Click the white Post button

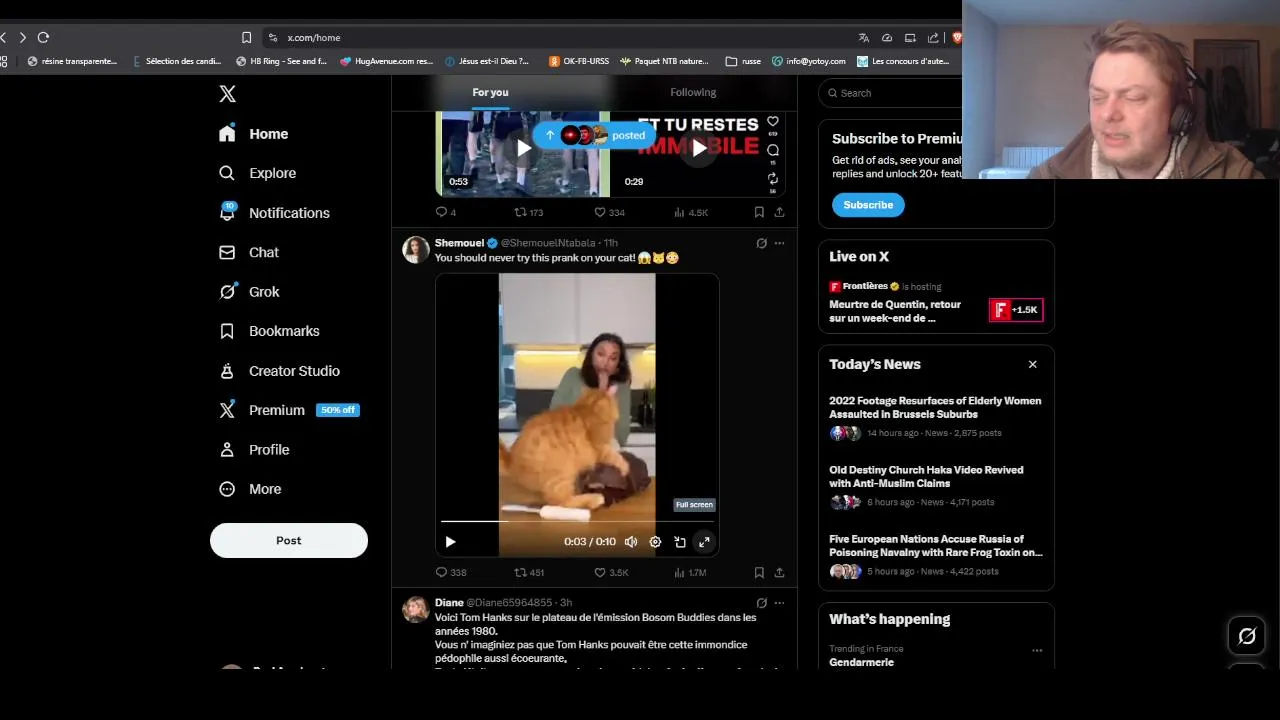(x=289, y=540)
